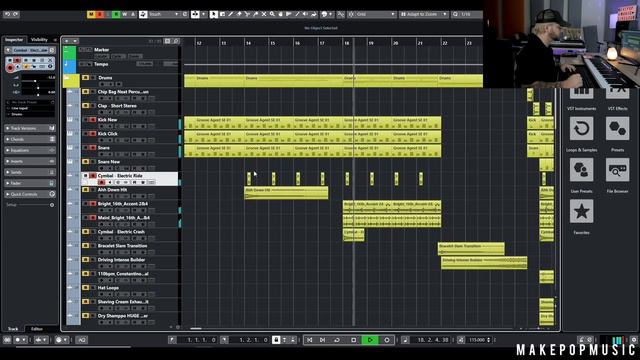Click the Record transport button
Viewport: 640px width, 360px height.
[387, 340]
